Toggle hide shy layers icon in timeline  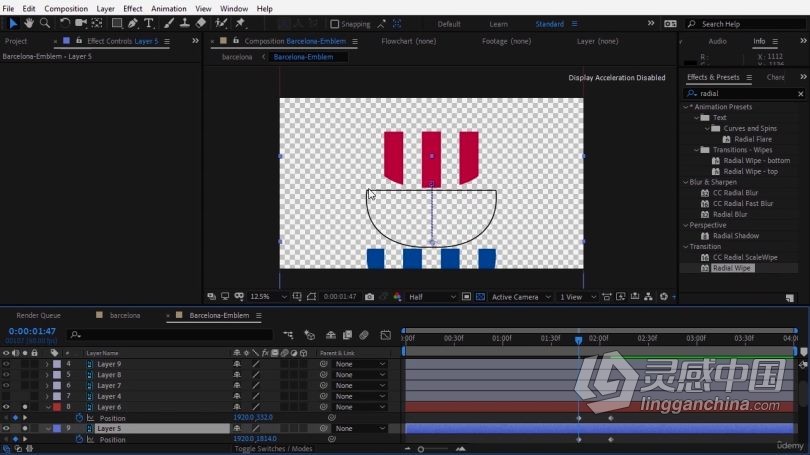pos(331,335)
